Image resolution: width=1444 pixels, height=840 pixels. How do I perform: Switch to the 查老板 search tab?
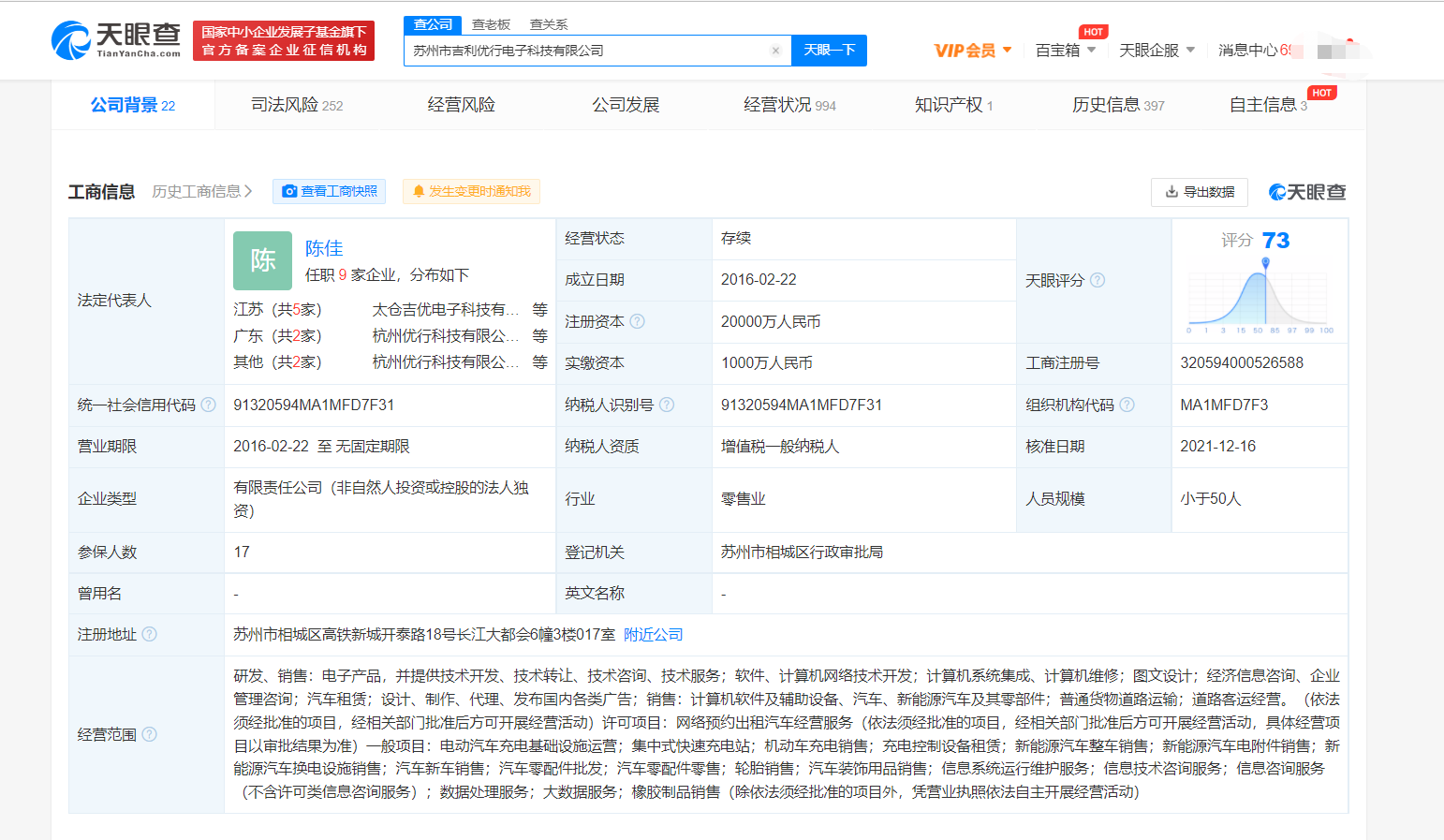coord(491,24)
